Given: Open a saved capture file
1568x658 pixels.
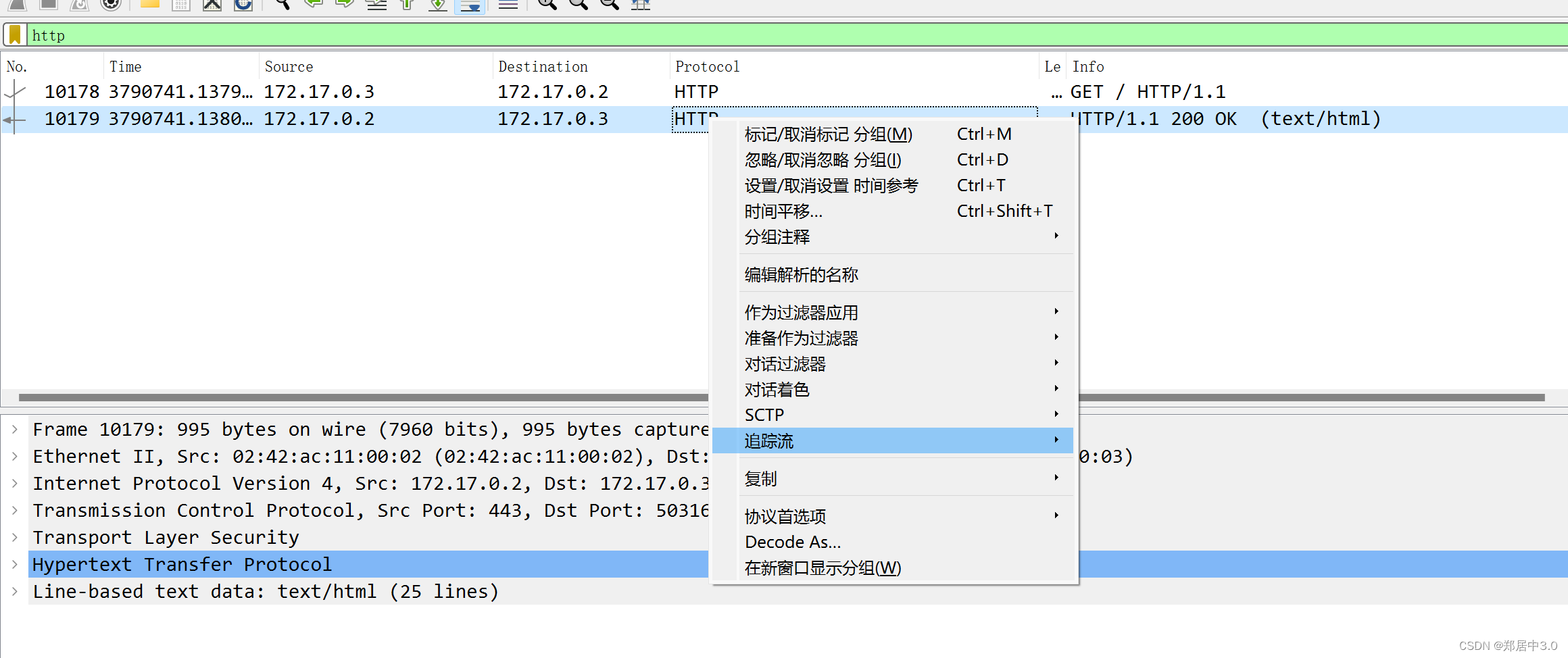Looking at the screenshot, I should tap(149, 4).
